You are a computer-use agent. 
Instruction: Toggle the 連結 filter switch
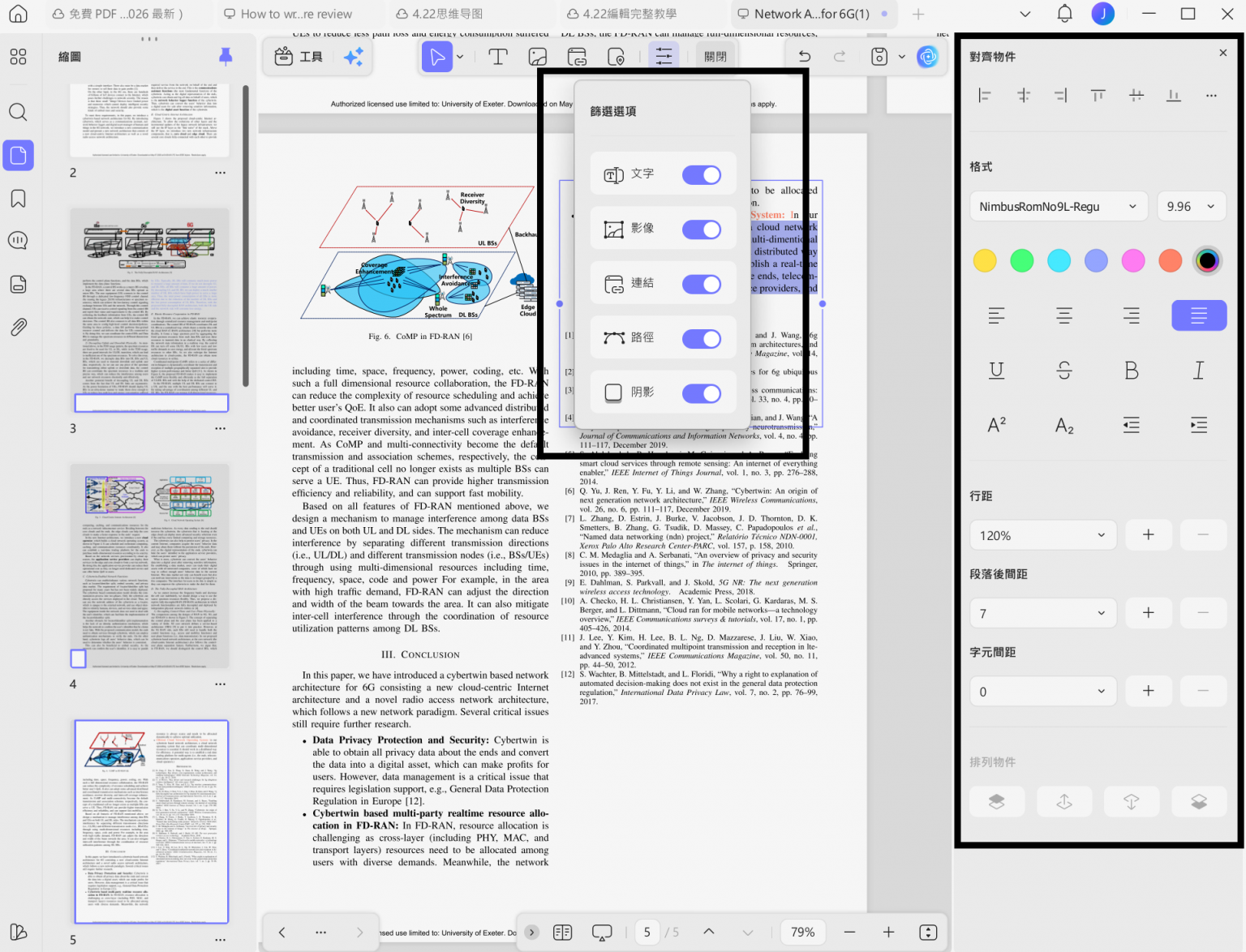[x=702, y=284]
